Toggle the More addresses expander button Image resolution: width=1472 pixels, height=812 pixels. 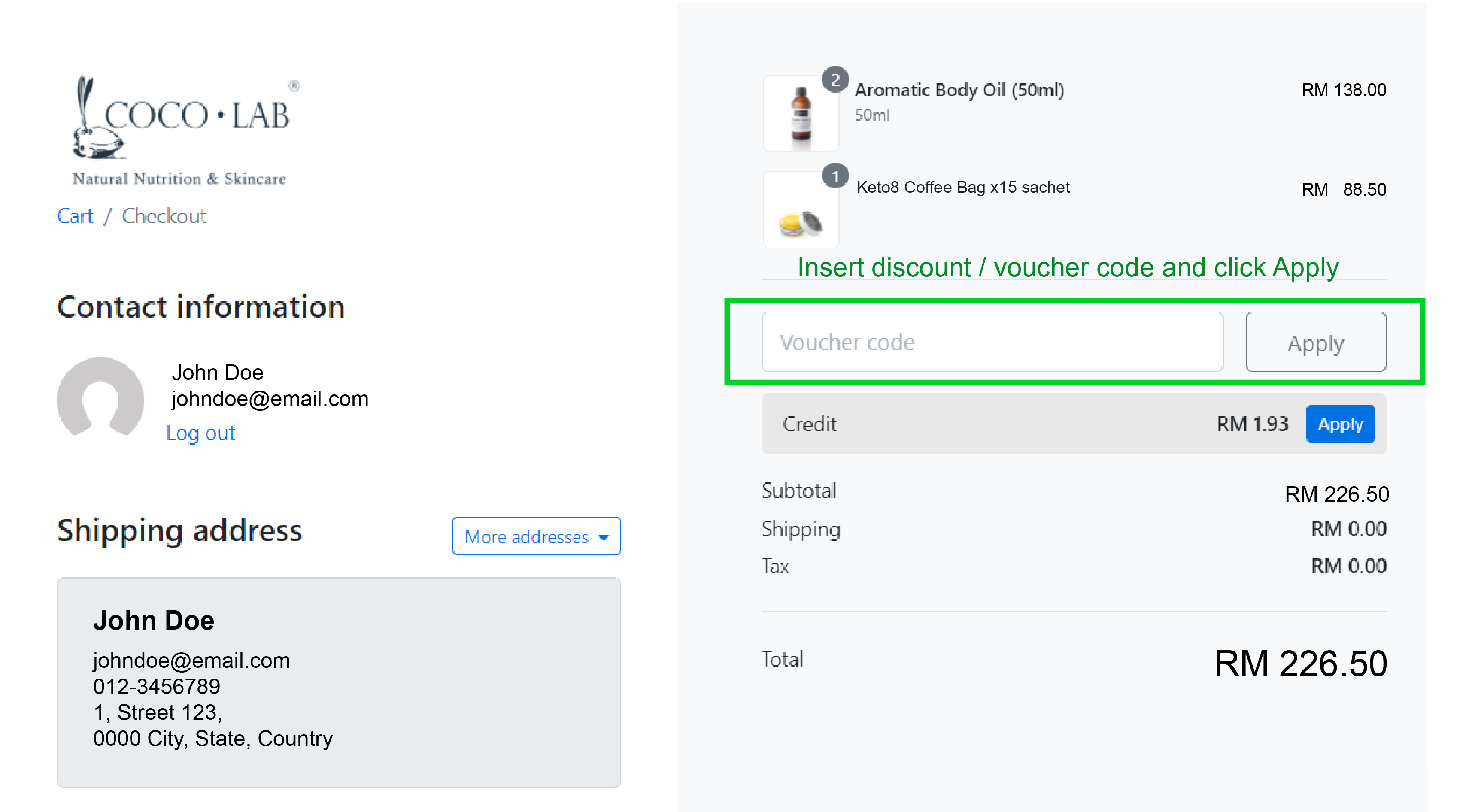coord(536,537)
